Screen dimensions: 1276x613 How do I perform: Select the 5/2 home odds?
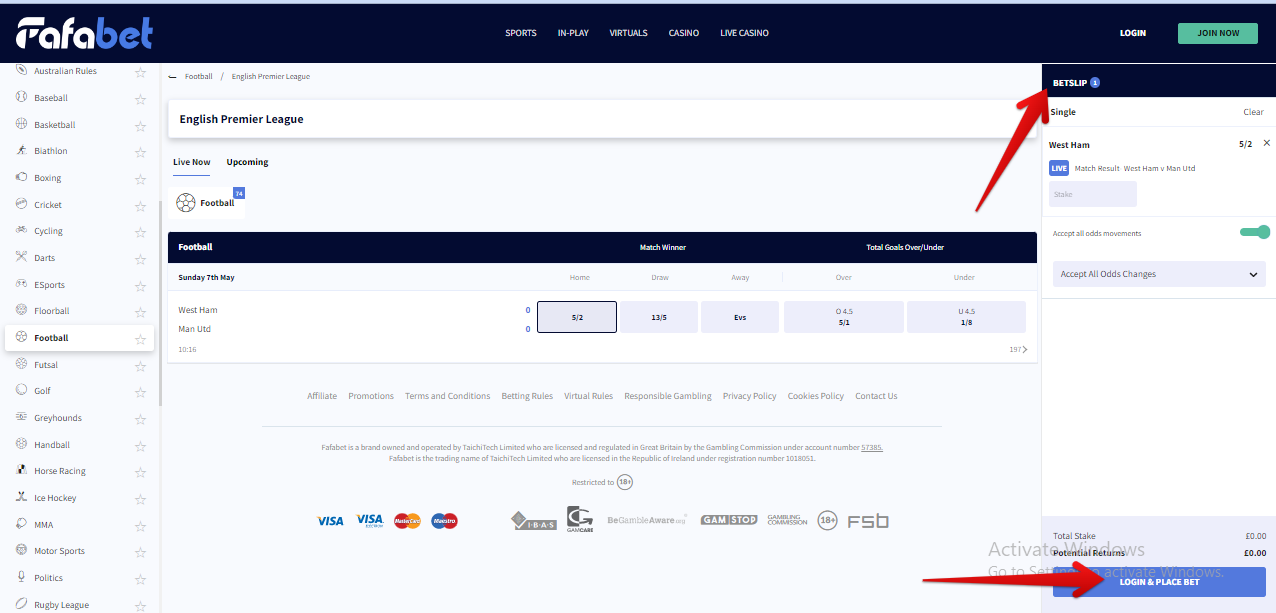pyautogui.click(x=577, y=317)
